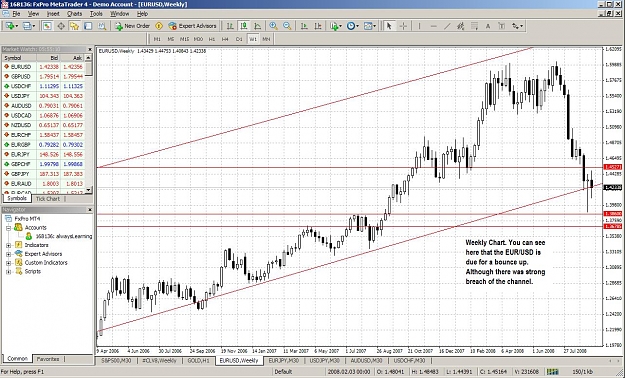Screen dimensions: 625x378
Task: Select the Vertical Line drawing tool
Action: (x=419, y=26)
